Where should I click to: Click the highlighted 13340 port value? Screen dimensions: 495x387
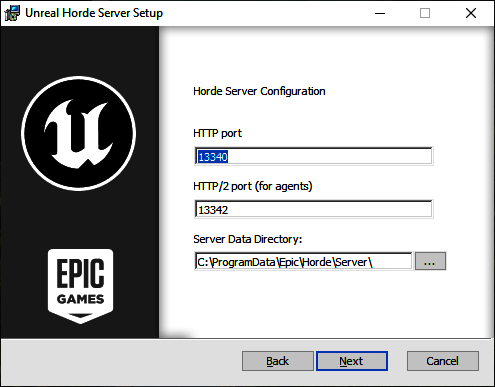pyautogui.click(x=213, y=157)
